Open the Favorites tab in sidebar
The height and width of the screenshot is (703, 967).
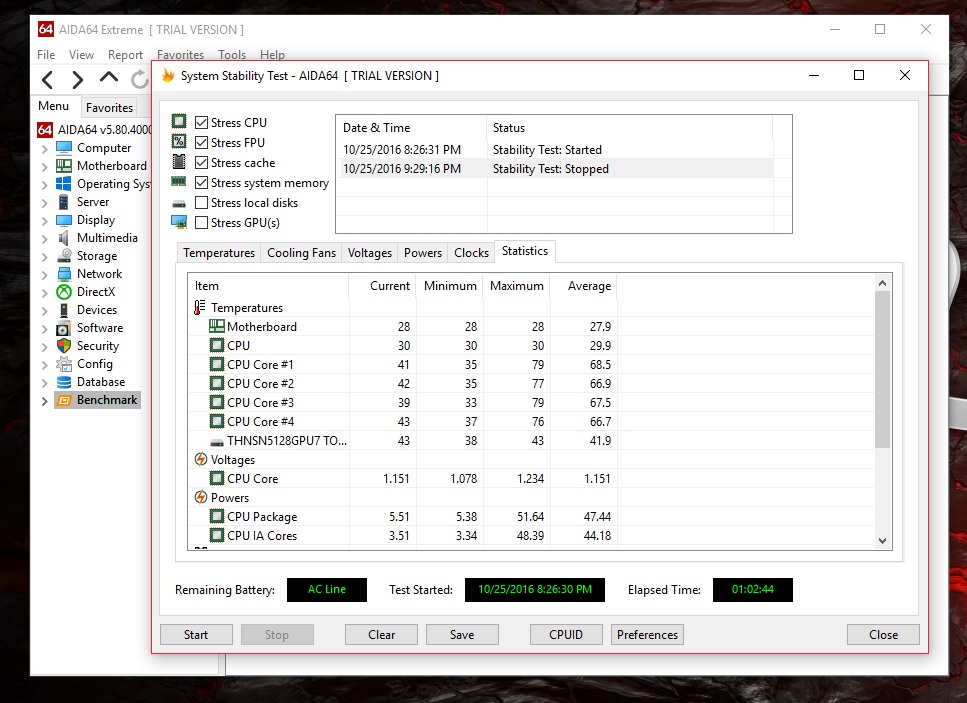coord(109,107)
